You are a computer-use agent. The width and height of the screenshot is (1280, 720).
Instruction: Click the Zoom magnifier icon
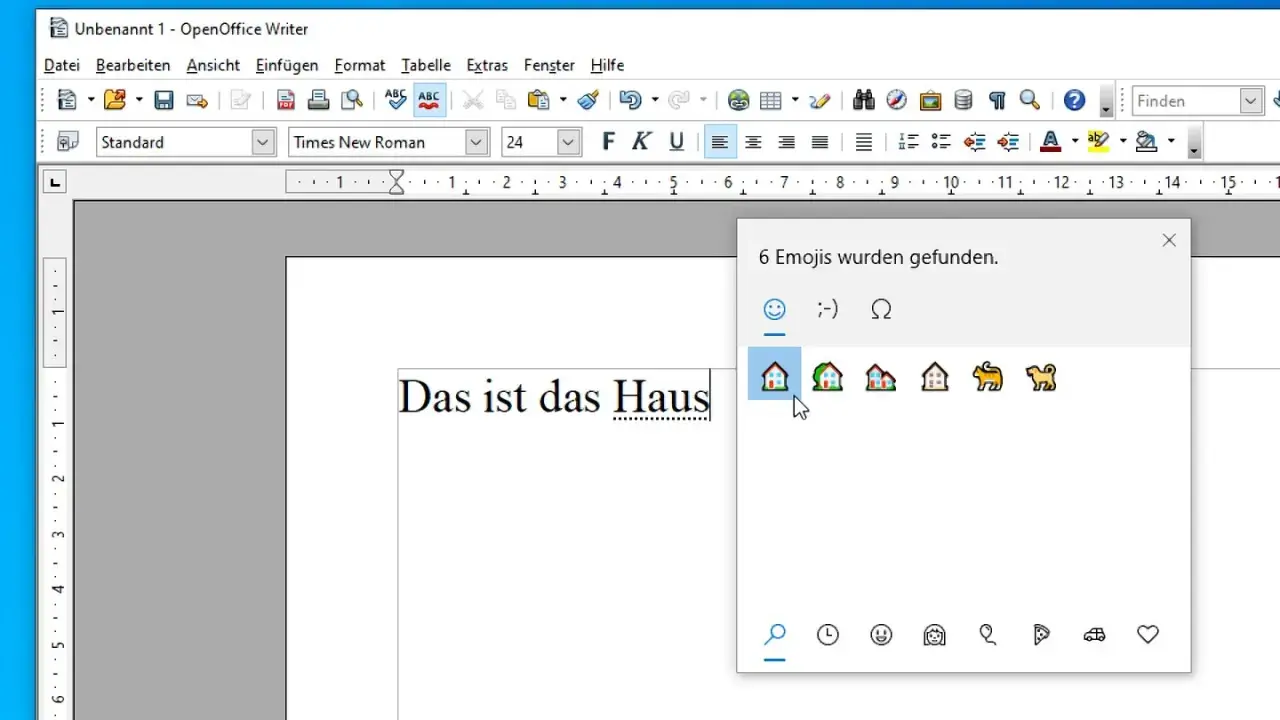click(x=1029, y=100)
